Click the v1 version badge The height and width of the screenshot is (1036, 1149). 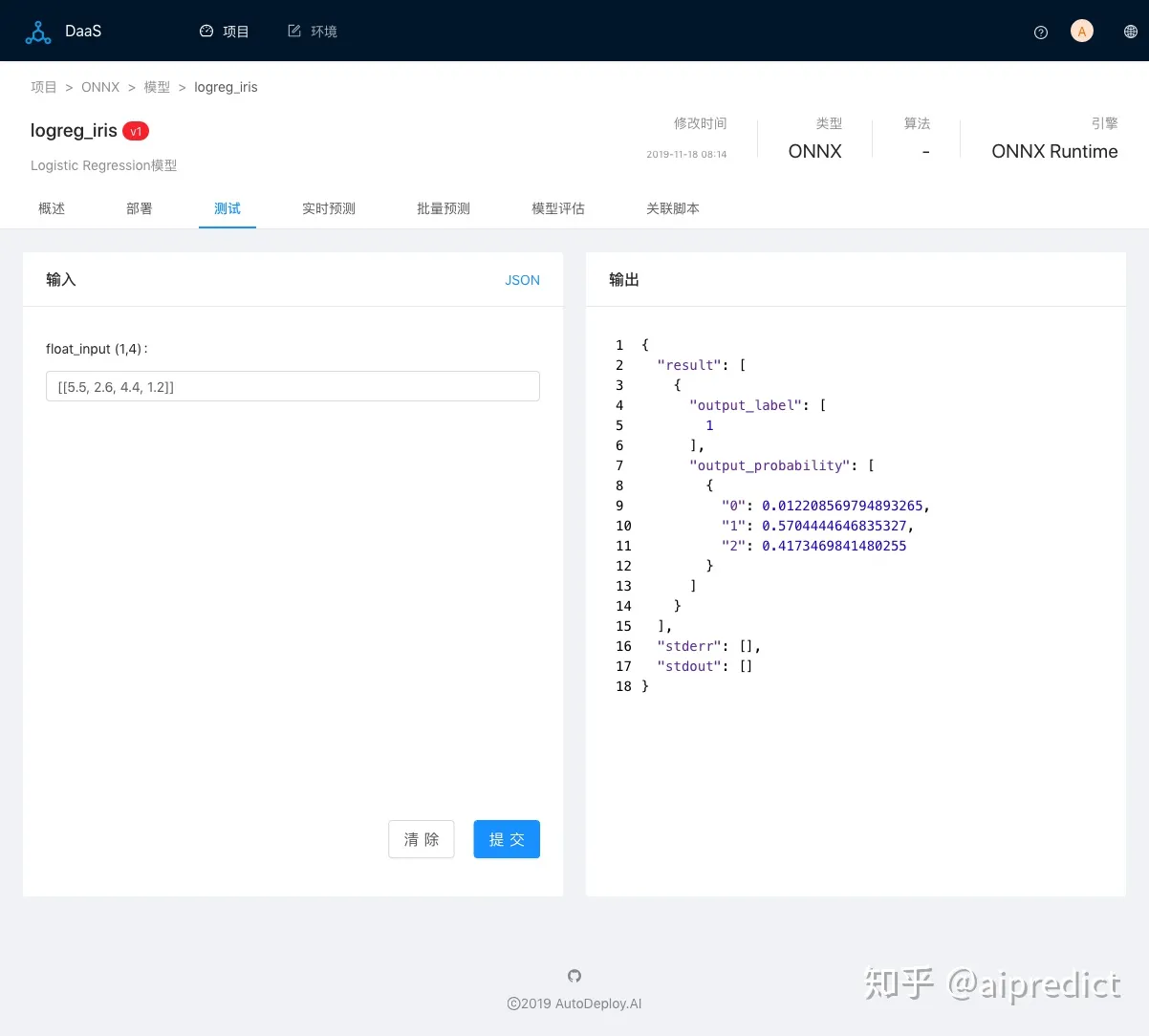pyautogui.click(x=136, y=131)
